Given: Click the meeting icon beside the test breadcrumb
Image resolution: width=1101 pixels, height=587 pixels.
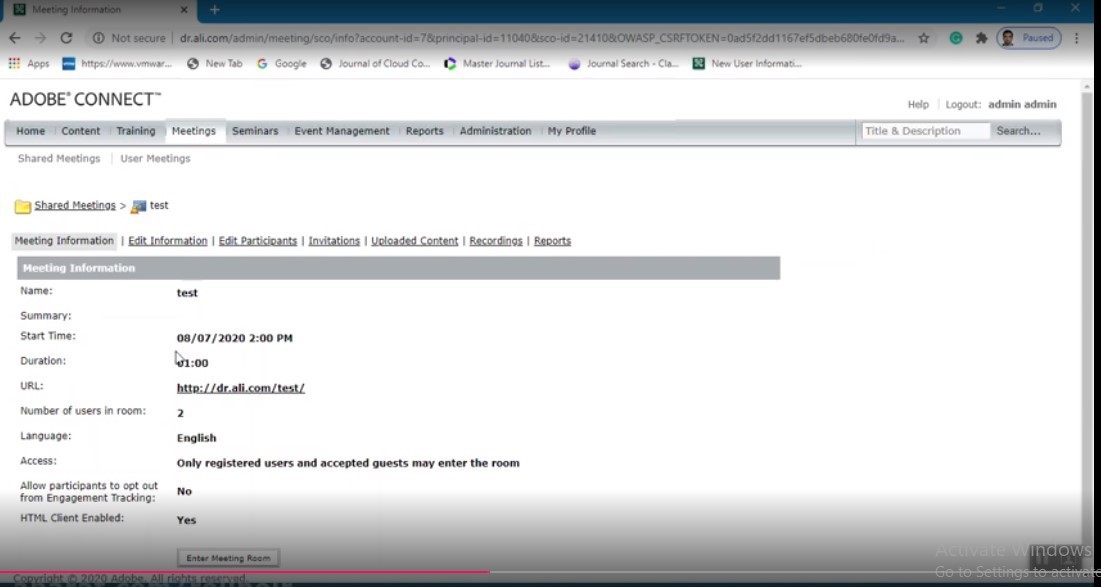Looking at the screenshot, I should tap(139, 206).
